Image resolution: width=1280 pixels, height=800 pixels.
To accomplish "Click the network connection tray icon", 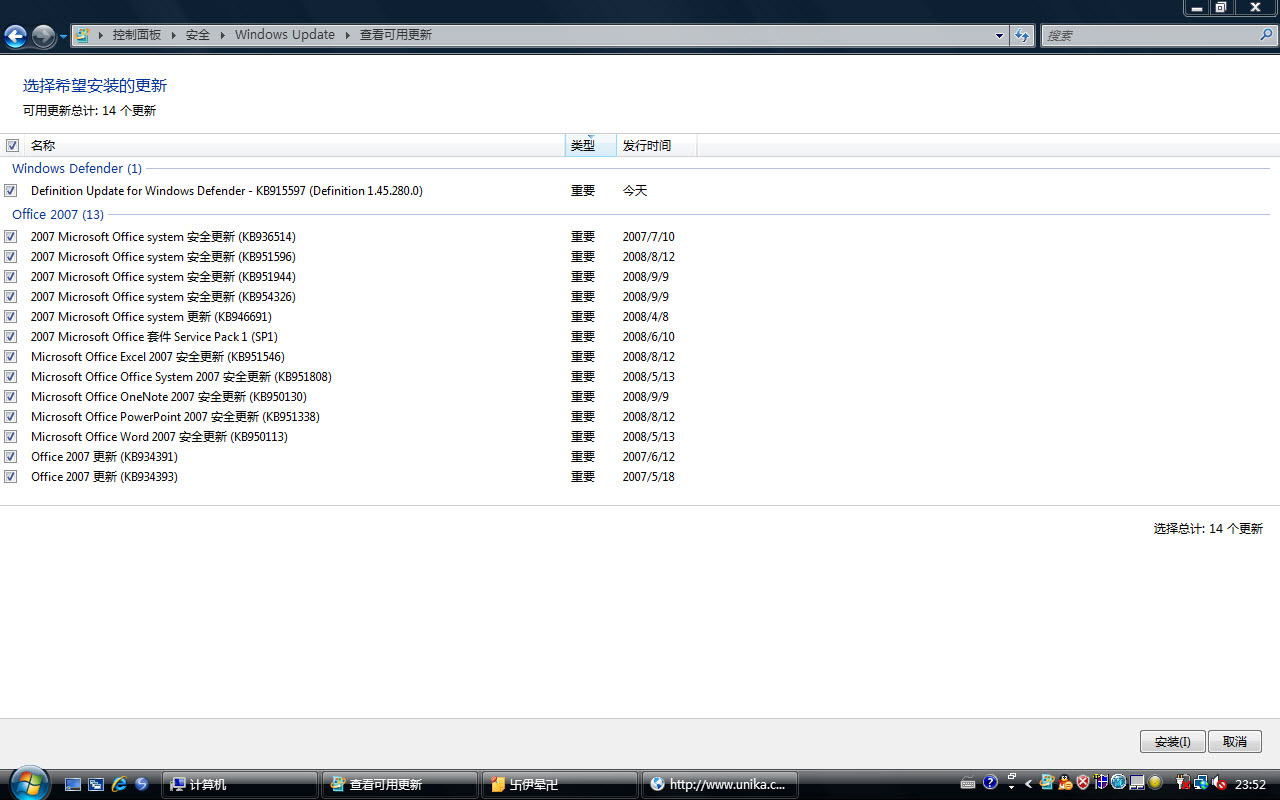I will pos(1201,783).
